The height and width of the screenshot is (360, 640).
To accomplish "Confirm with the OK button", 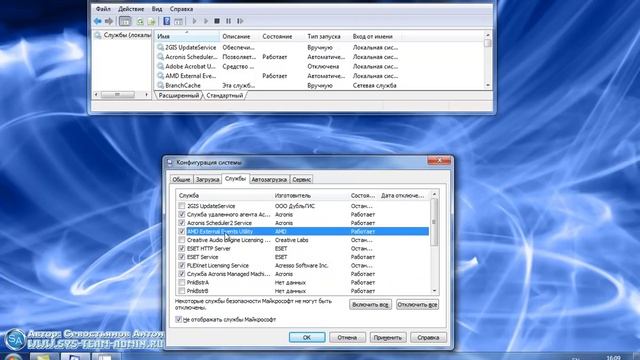I will (307, 338).
